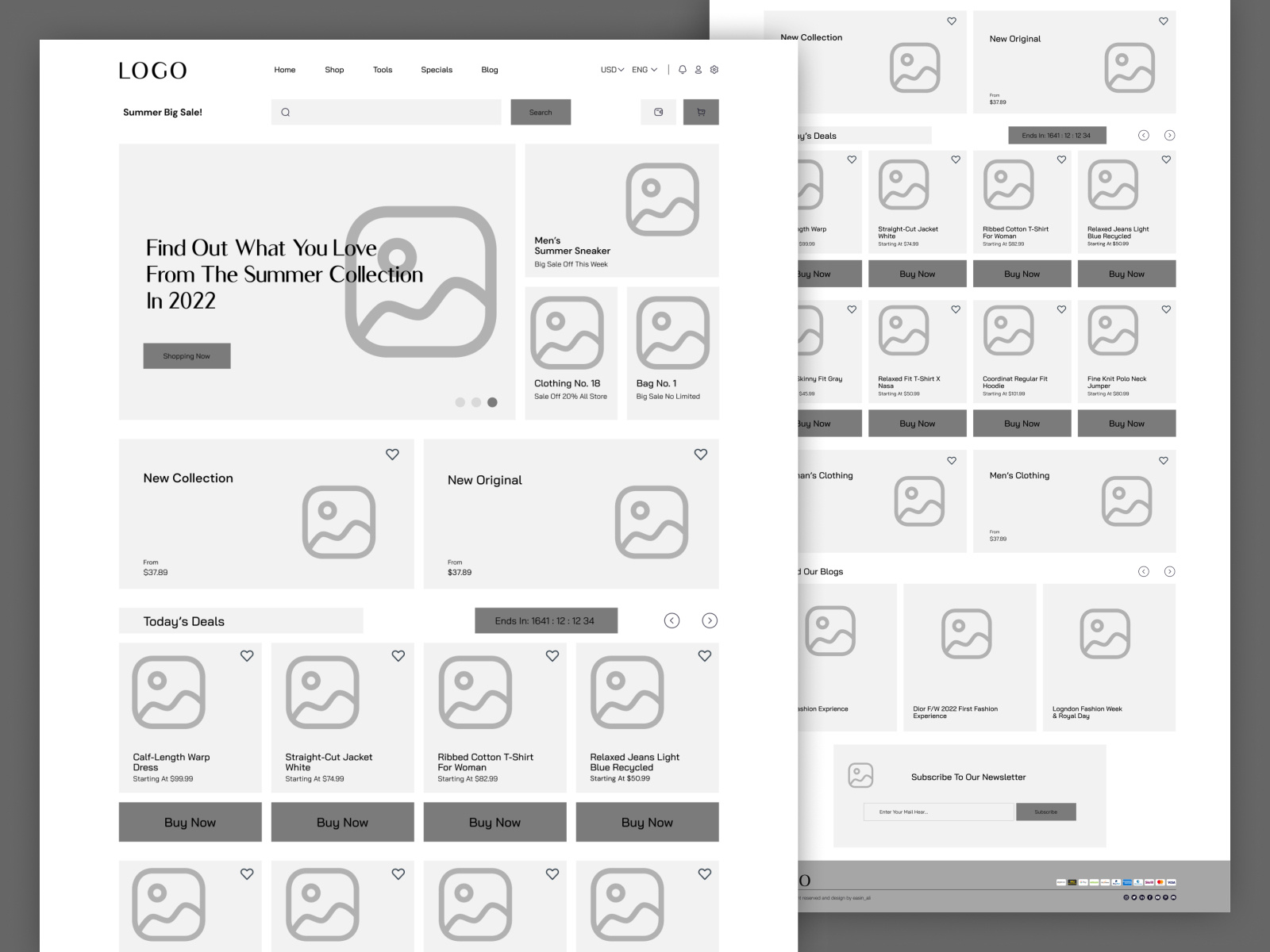
Task: Click the newsletter email input field
Action: pyautogui.click(x=939, y=812)
